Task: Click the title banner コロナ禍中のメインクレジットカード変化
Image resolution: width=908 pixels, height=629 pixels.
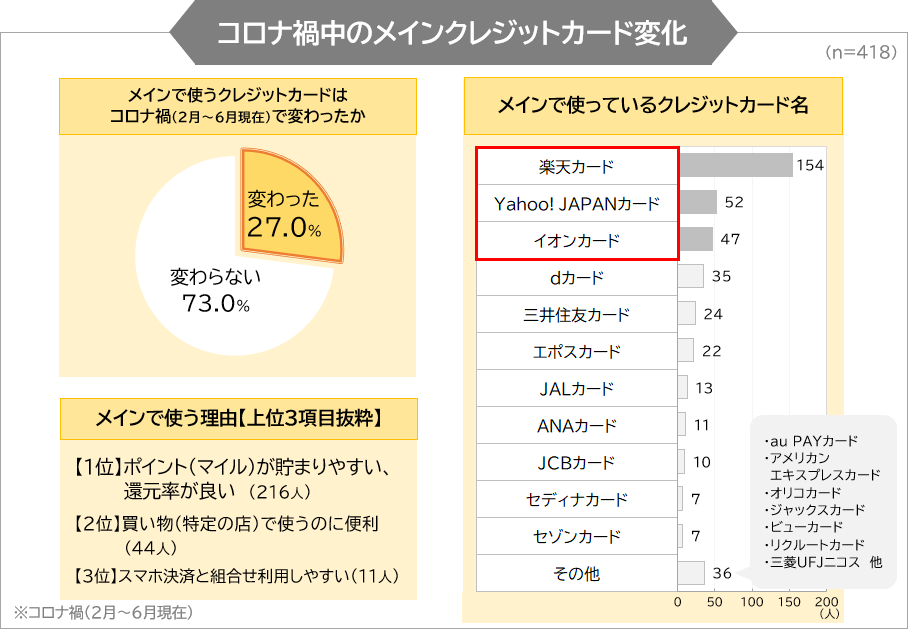Action: (x=453, y=32)
